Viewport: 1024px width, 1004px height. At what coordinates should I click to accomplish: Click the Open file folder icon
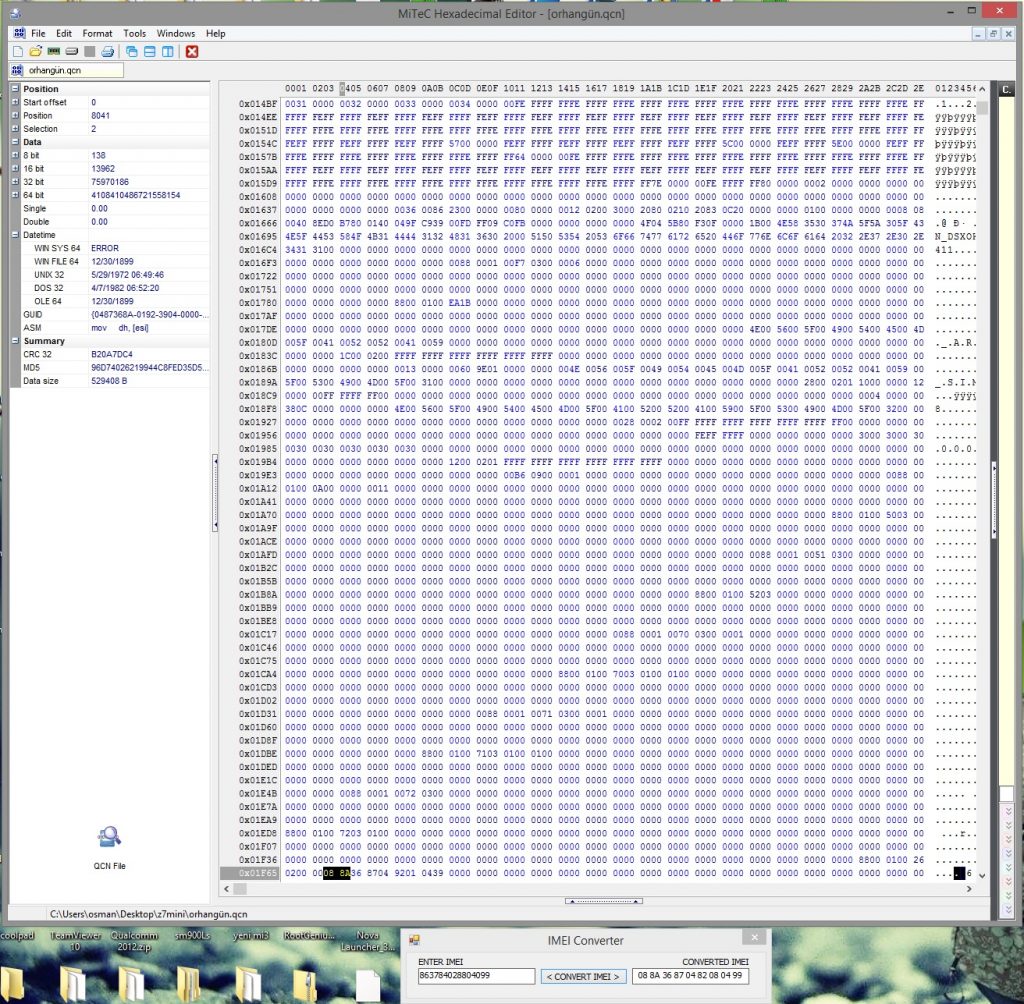[36, 51]
